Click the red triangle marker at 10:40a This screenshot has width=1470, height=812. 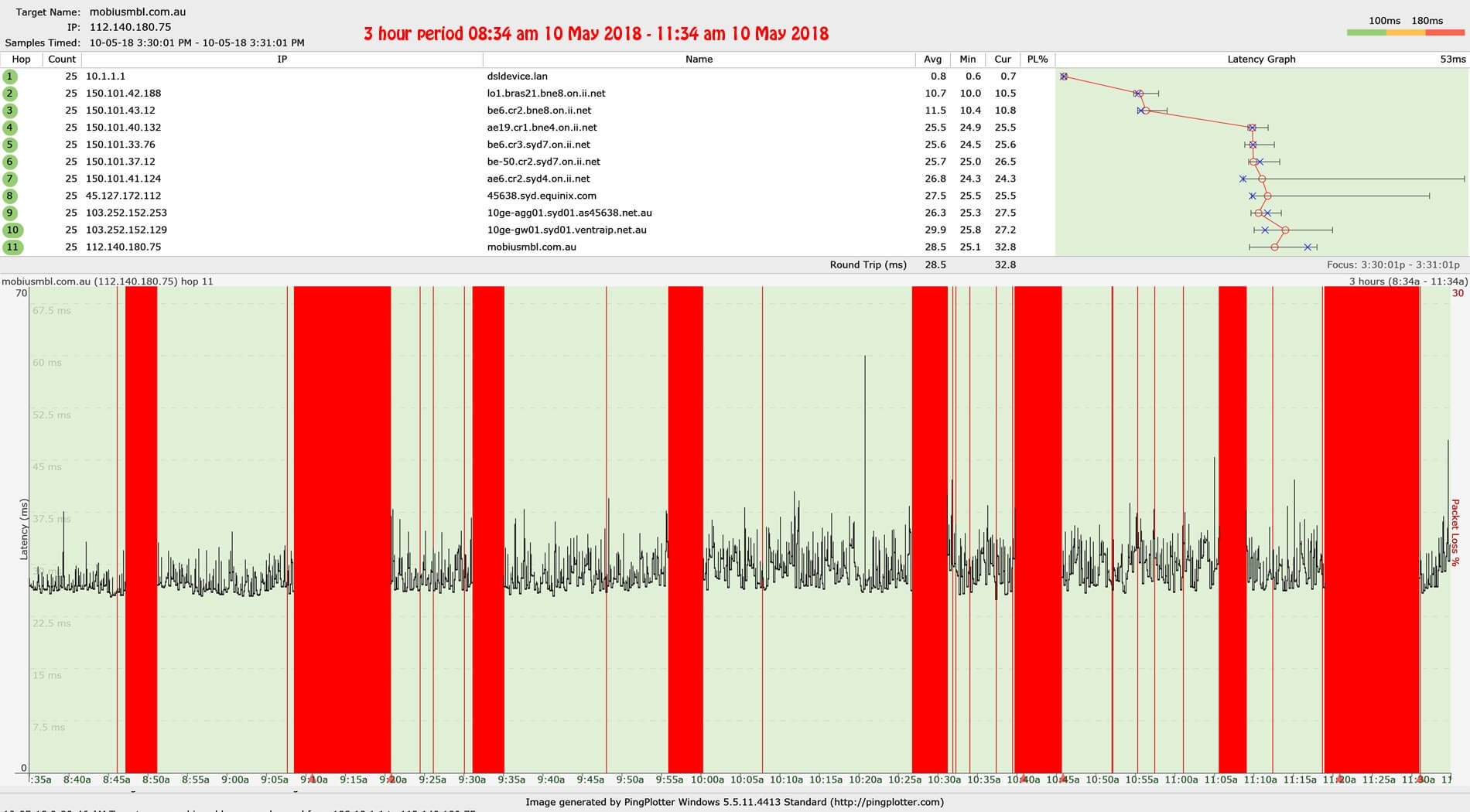[x=1023, y=779]
